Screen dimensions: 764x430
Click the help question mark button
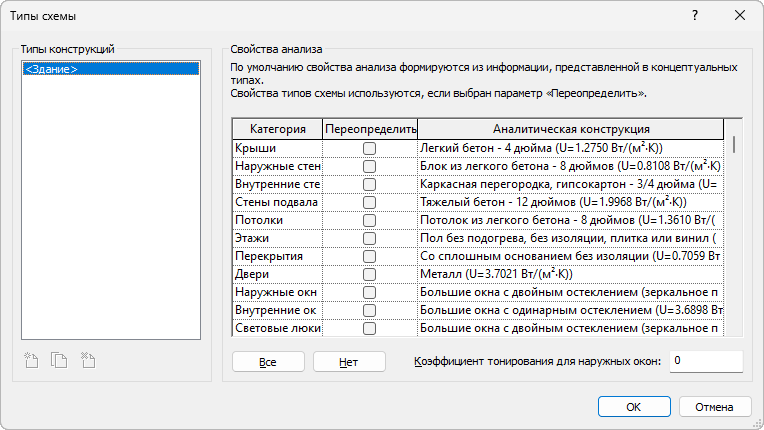coord(694,16)
